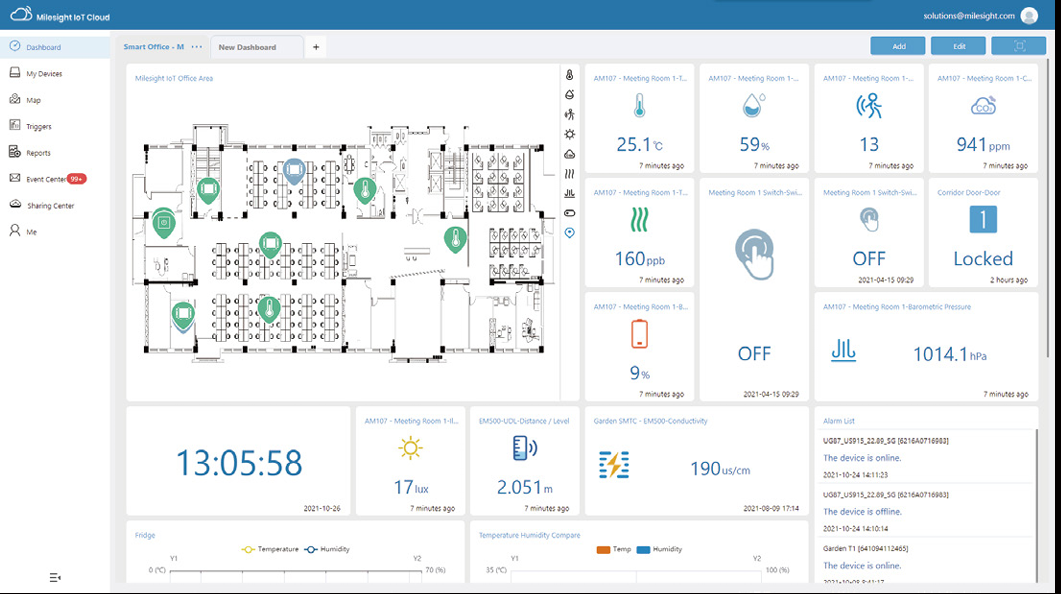Click the blue device marker on the floor plan

[x=294, y=171]
